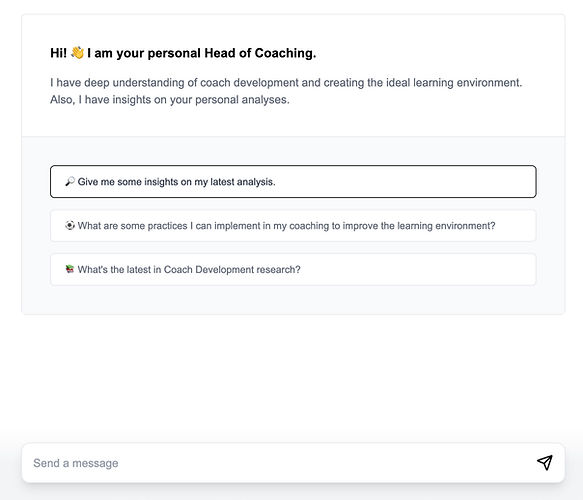Select 'Give me some insights on my latest analysis'
583x500 pixels.
293,181
